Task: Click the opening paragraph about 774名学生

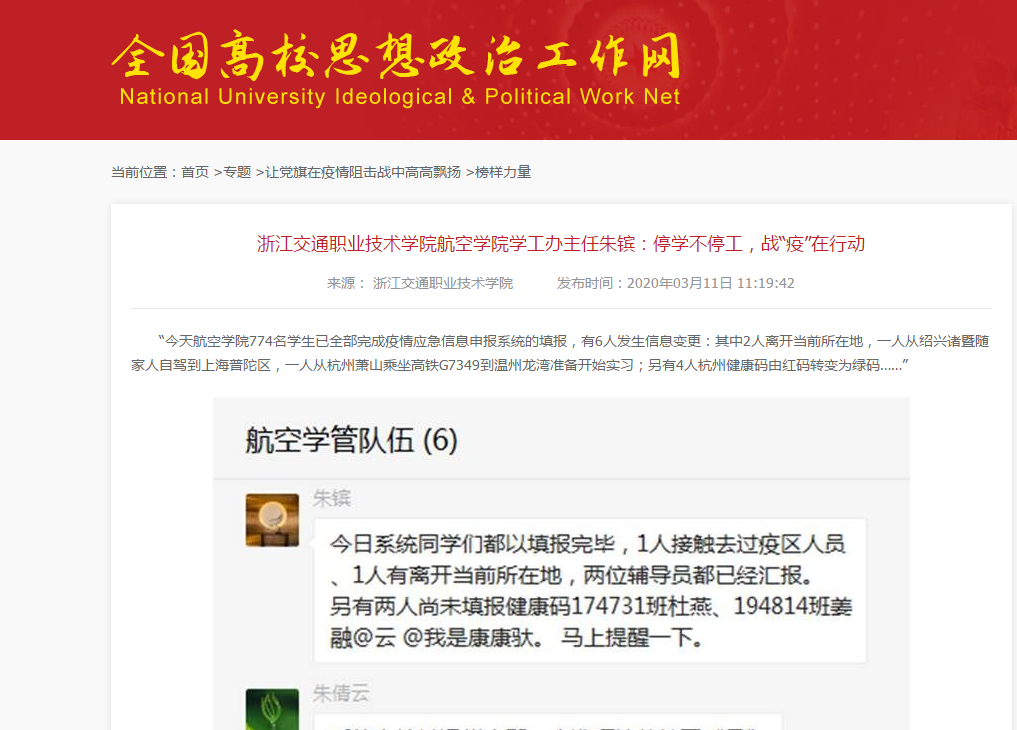Action: coord(561,353)
